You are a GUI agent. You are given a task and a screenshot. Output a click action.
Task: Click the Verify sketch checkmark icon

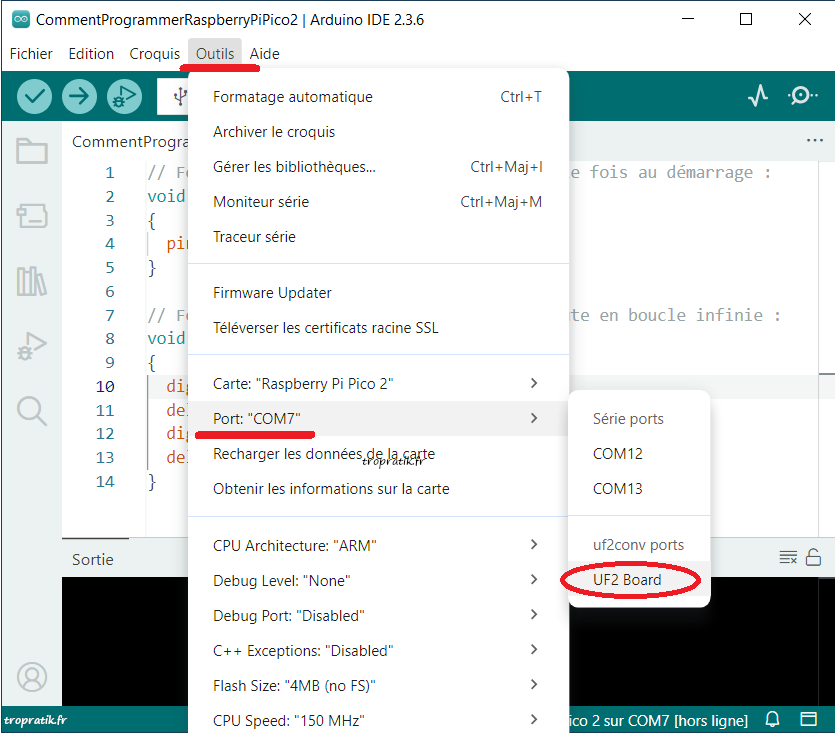tap(33, 96)
